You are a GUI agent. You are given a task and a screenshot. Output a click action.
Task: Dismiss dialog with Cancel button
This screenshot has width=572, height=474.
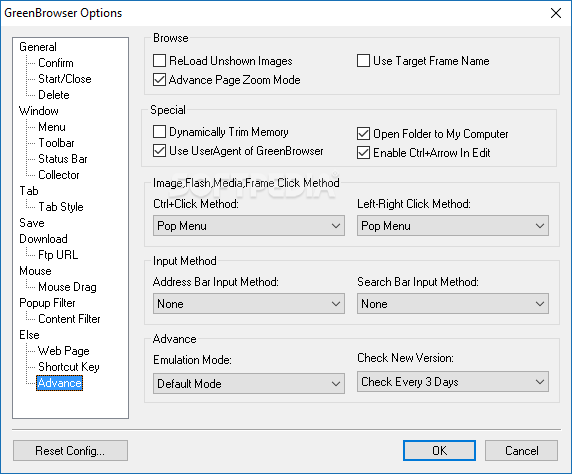tap(521, 451)
